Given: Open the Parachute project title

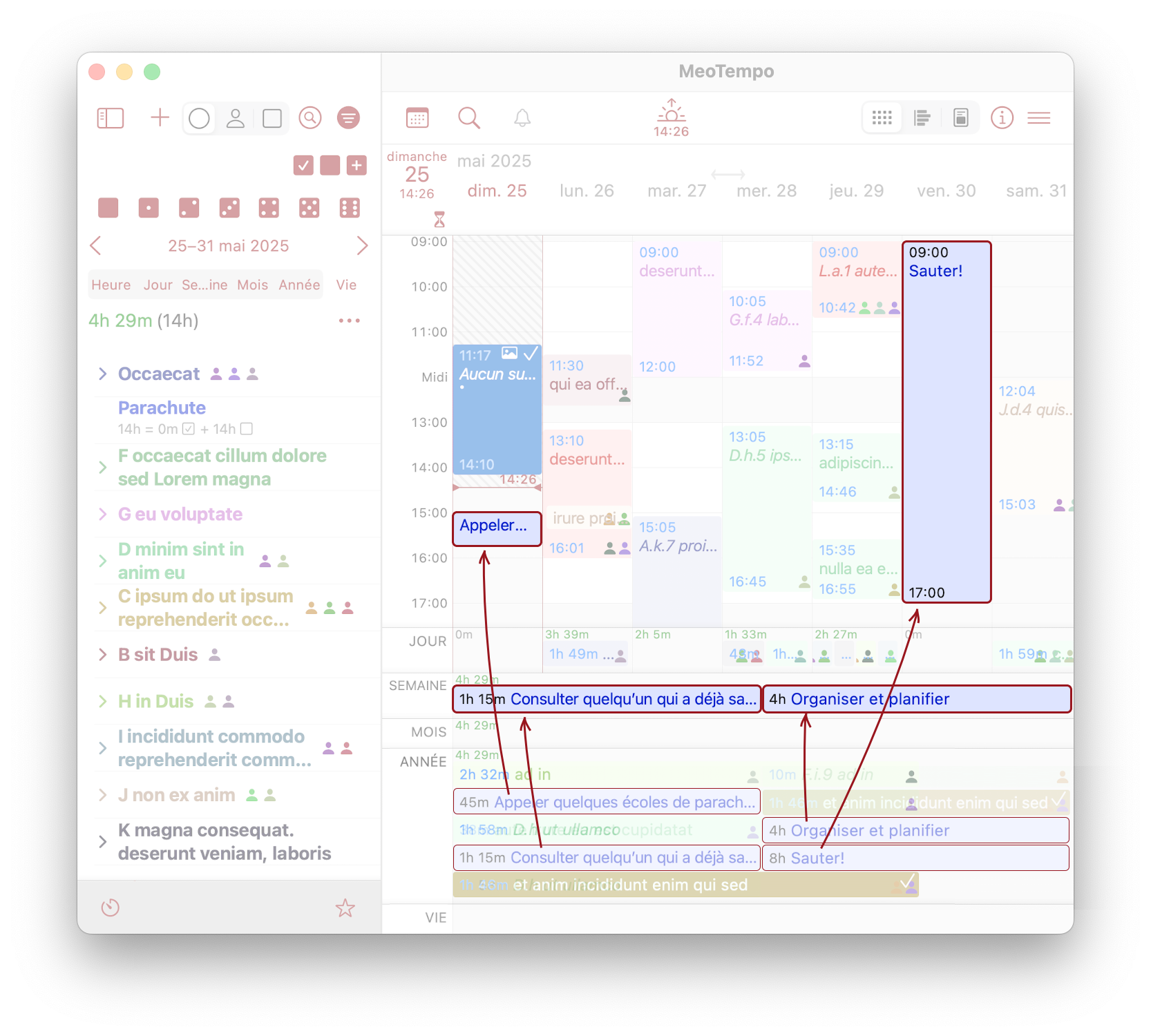Looking at the screenshot, I should click(162, 407).
